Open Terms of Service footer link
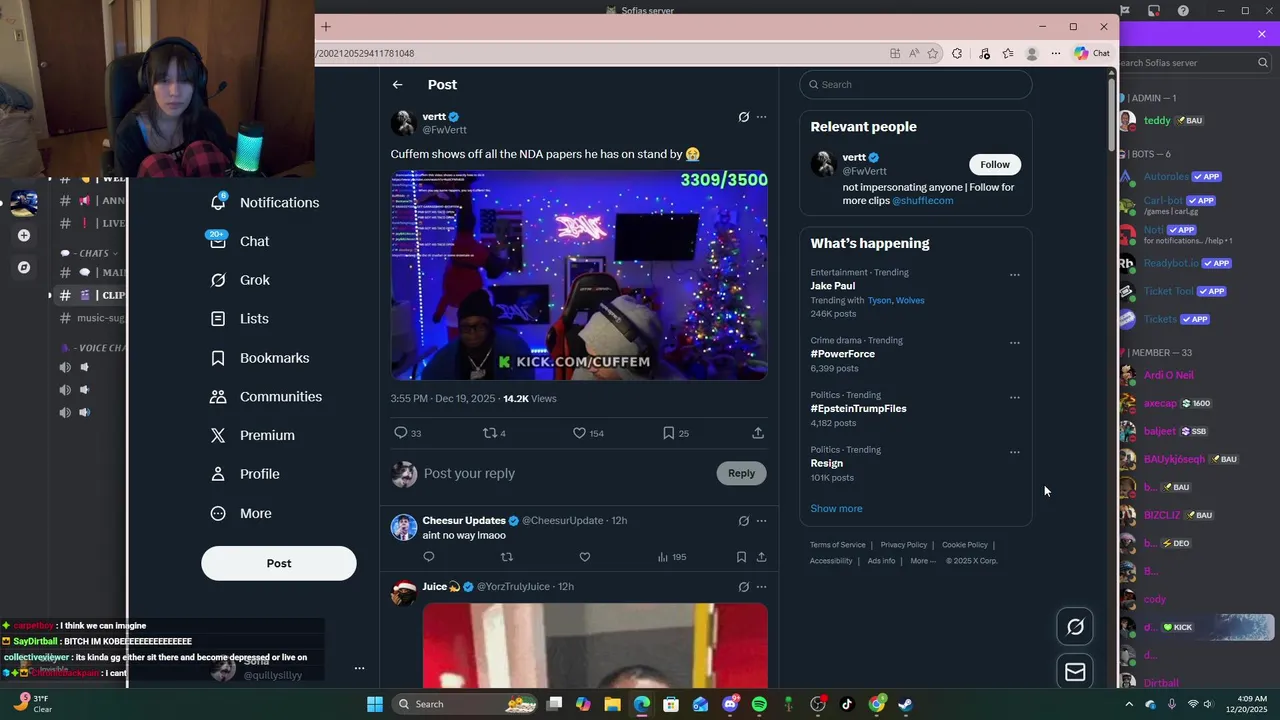The width and height of the screenshot is (1280, 720). coord(837,545)
